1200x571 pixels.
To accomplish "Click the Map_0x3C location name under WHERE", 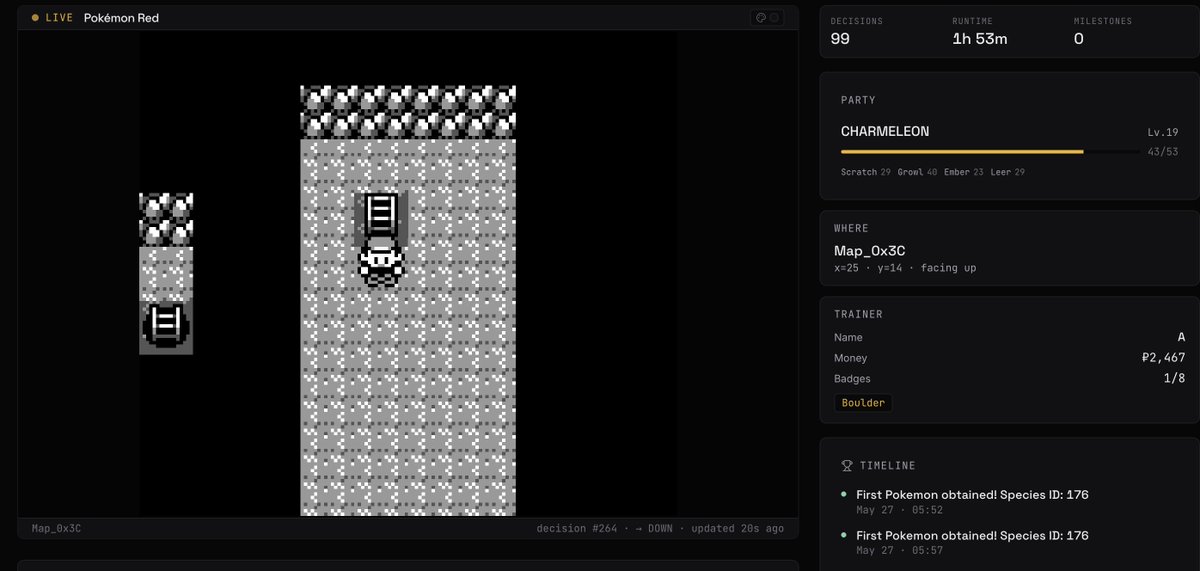I will pos(870,251).
